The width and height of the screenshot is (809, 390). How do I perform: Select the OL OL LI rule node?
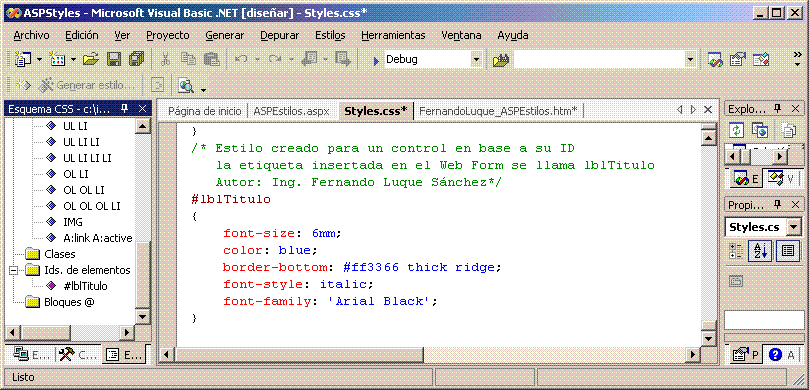(x=84, y=190)
